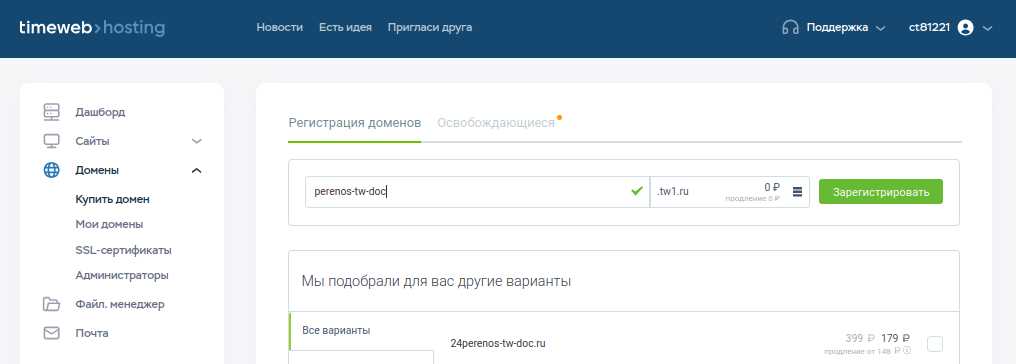The width and height of the screenshot is (1016, 364).
Task: Click the domain name input field
Action: (478, 192)
